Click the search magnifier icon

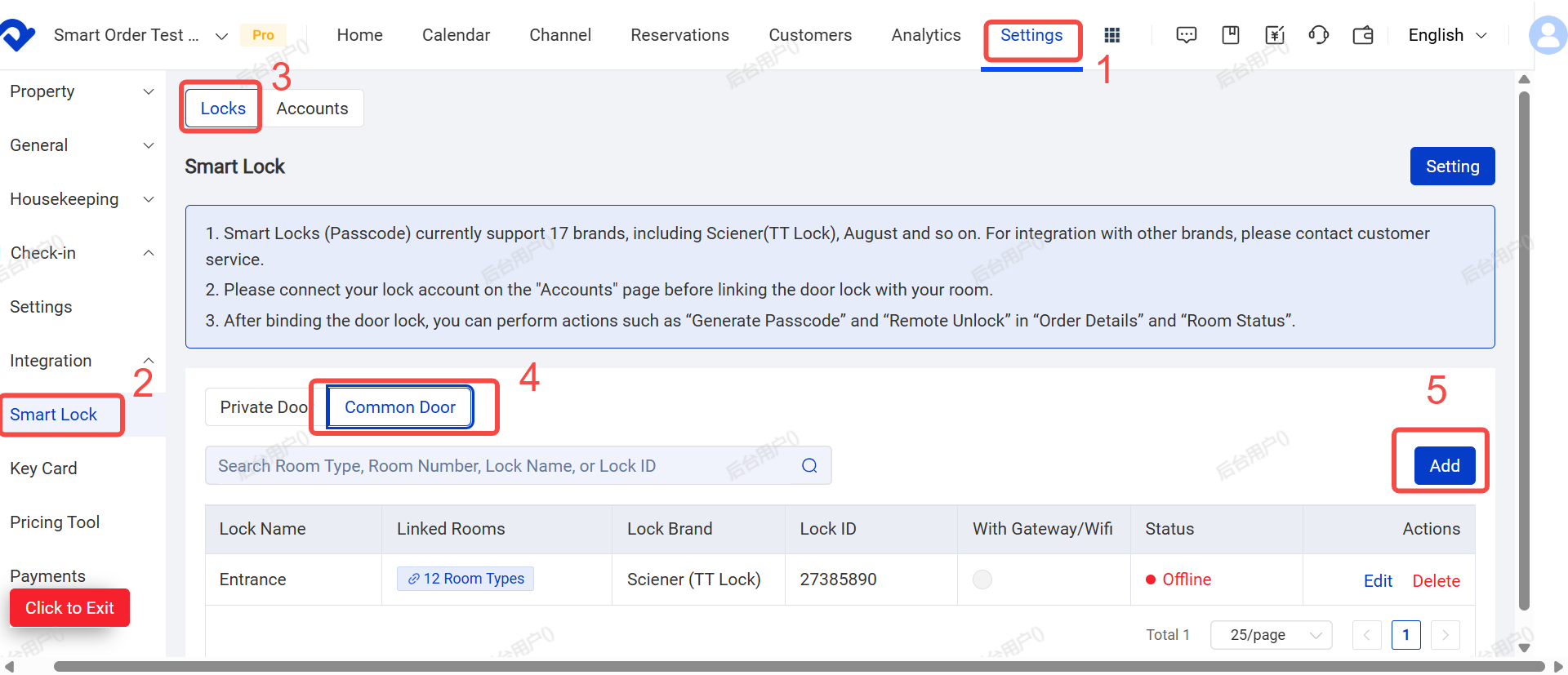click(809, 465)
